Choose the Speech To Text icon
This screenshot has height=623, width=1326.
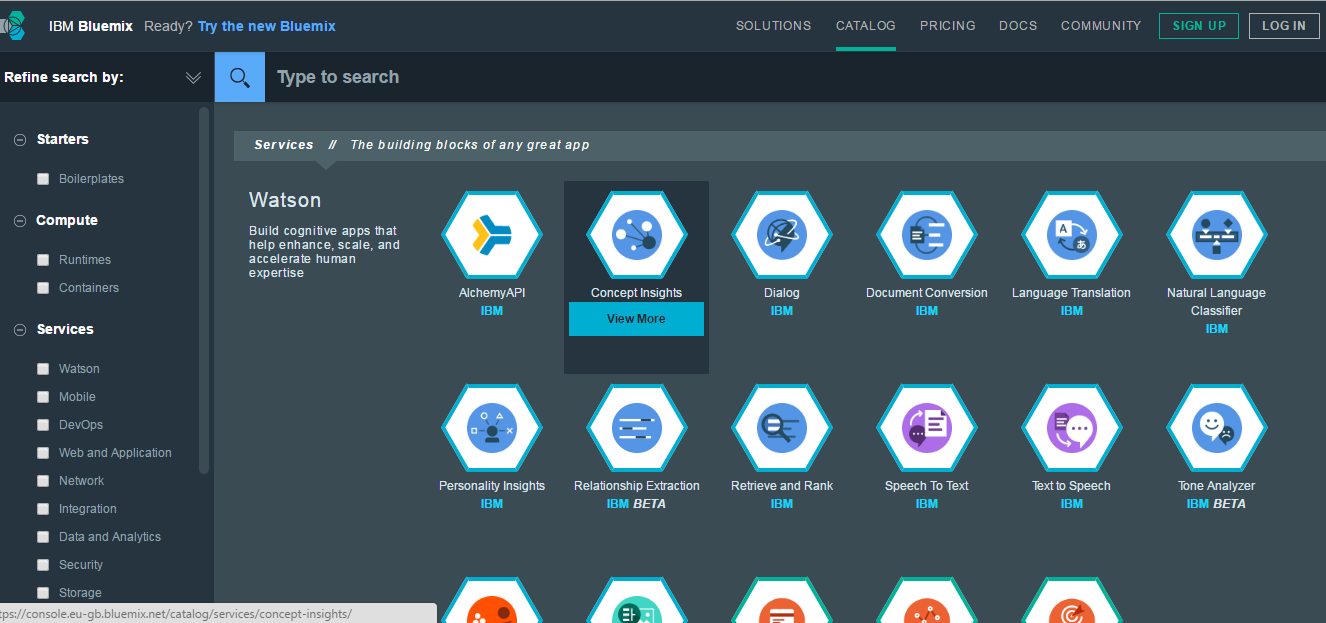pyautogui.click(x=927, y=428)
